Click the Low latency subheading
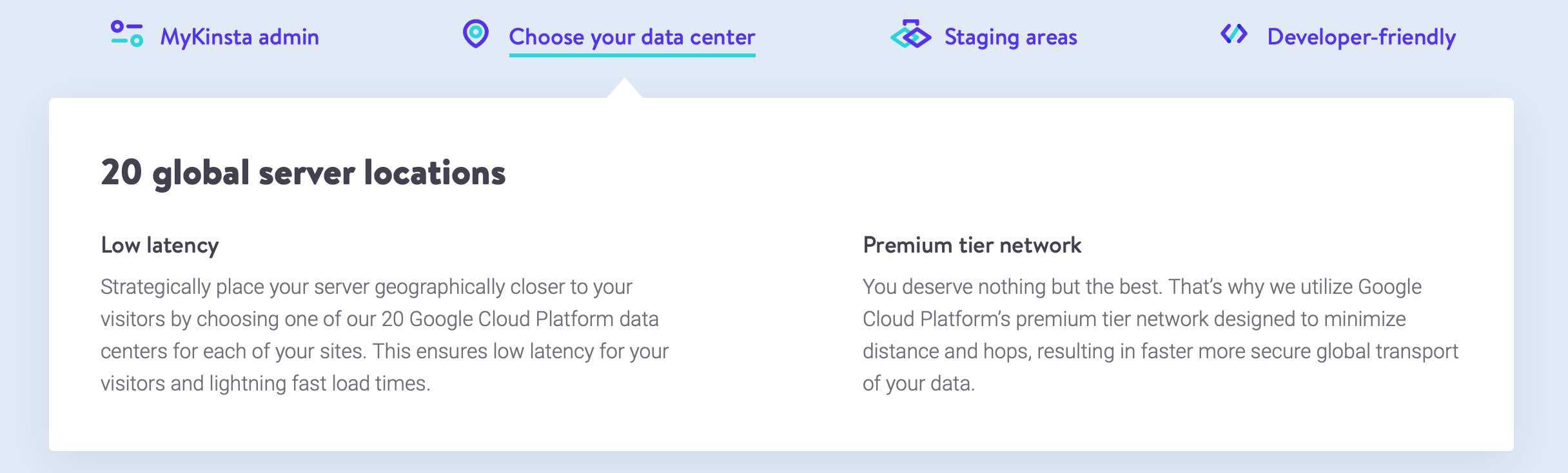The width and height of the screenshot is (1568, 473). pyautogui.click(x=160, y=246)
